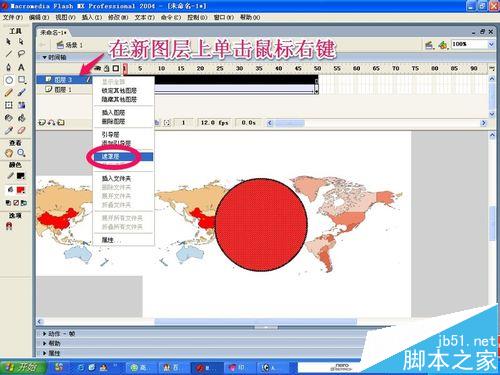Open the 窗口 menu
This screenshot has width=500, height=375.
224,17
